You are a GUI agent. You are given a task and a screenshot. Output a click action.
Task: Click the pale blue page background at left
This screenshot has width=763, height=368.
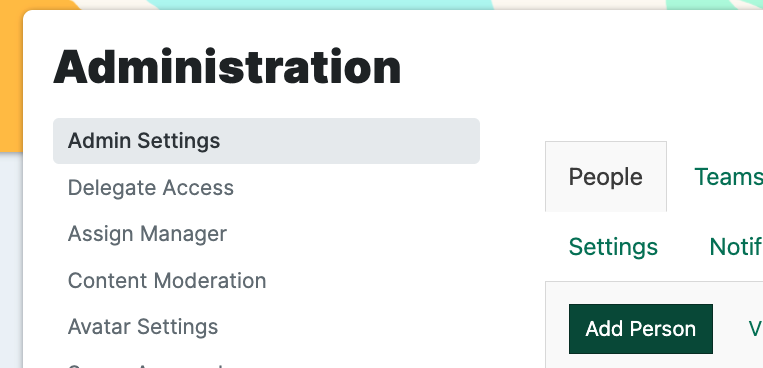click(11, 258)
